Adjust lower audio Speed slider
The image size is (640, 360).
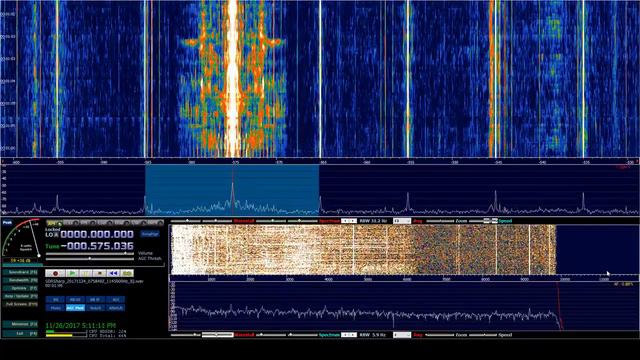pyautogui.click(x=483, y=335)
